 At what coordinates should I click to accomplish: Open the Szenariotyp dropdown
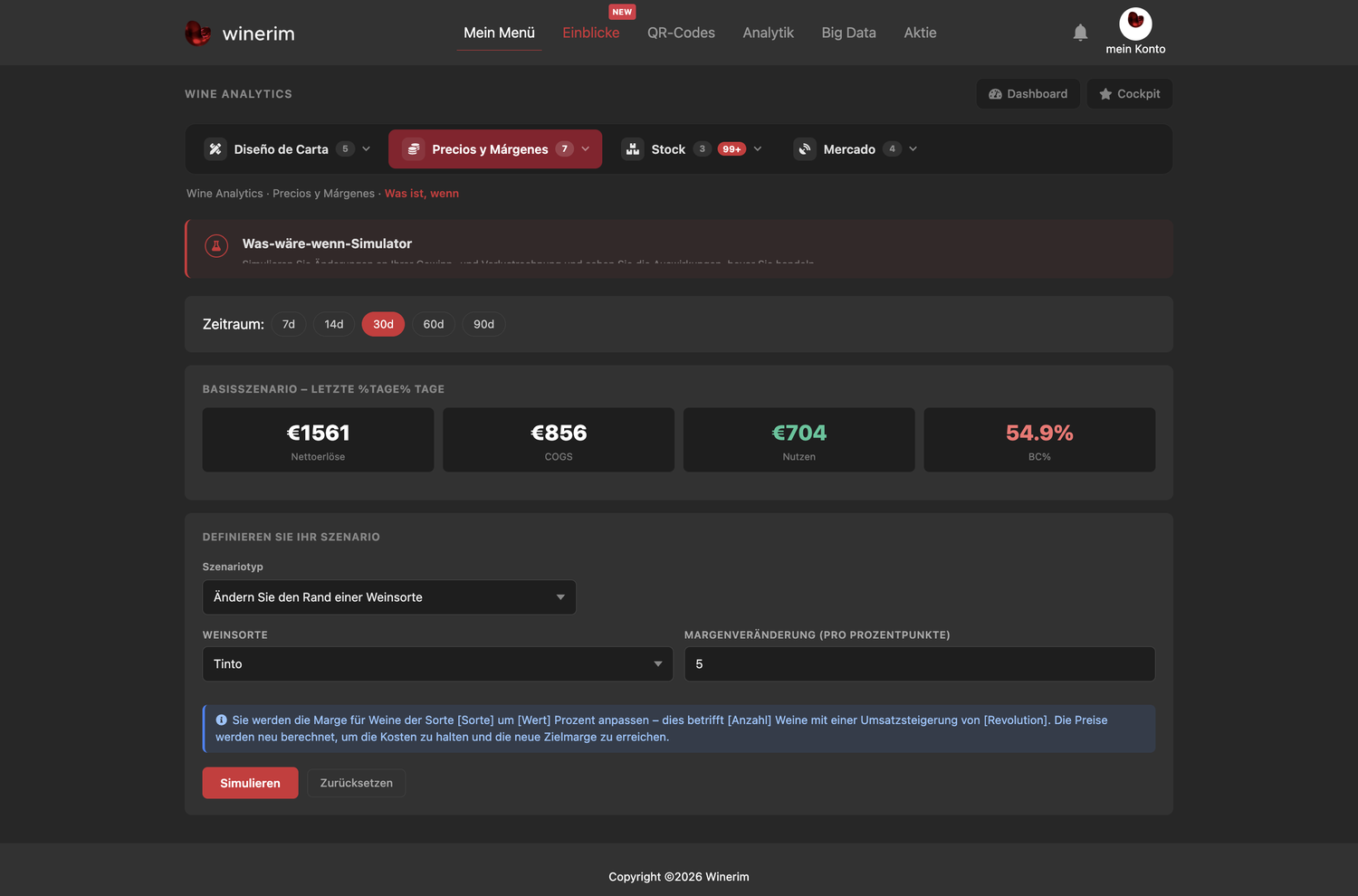pyautogui.click(x=389, y=597)
